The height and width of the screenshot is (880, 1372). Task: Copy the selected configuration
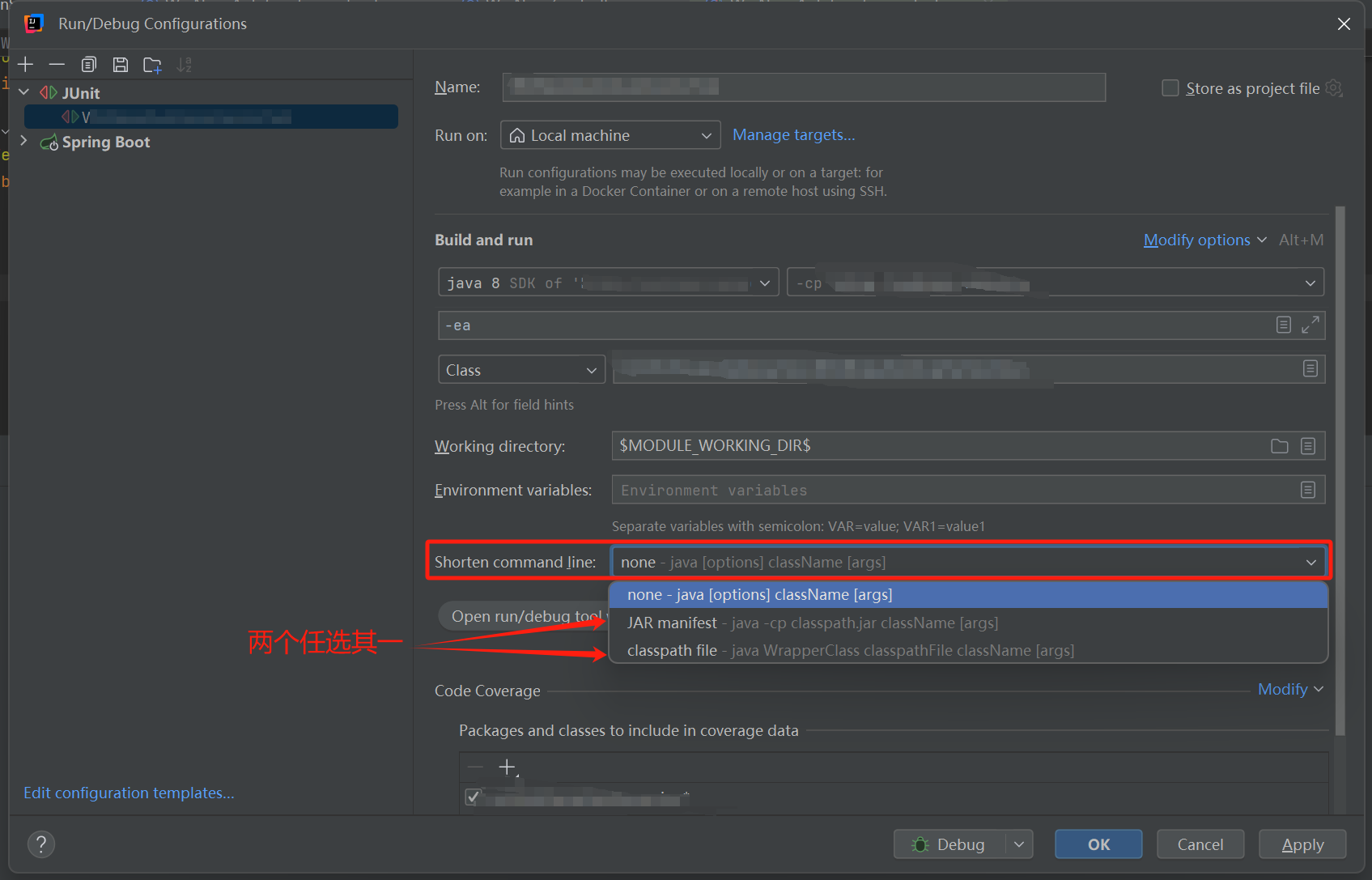point(89,65)
